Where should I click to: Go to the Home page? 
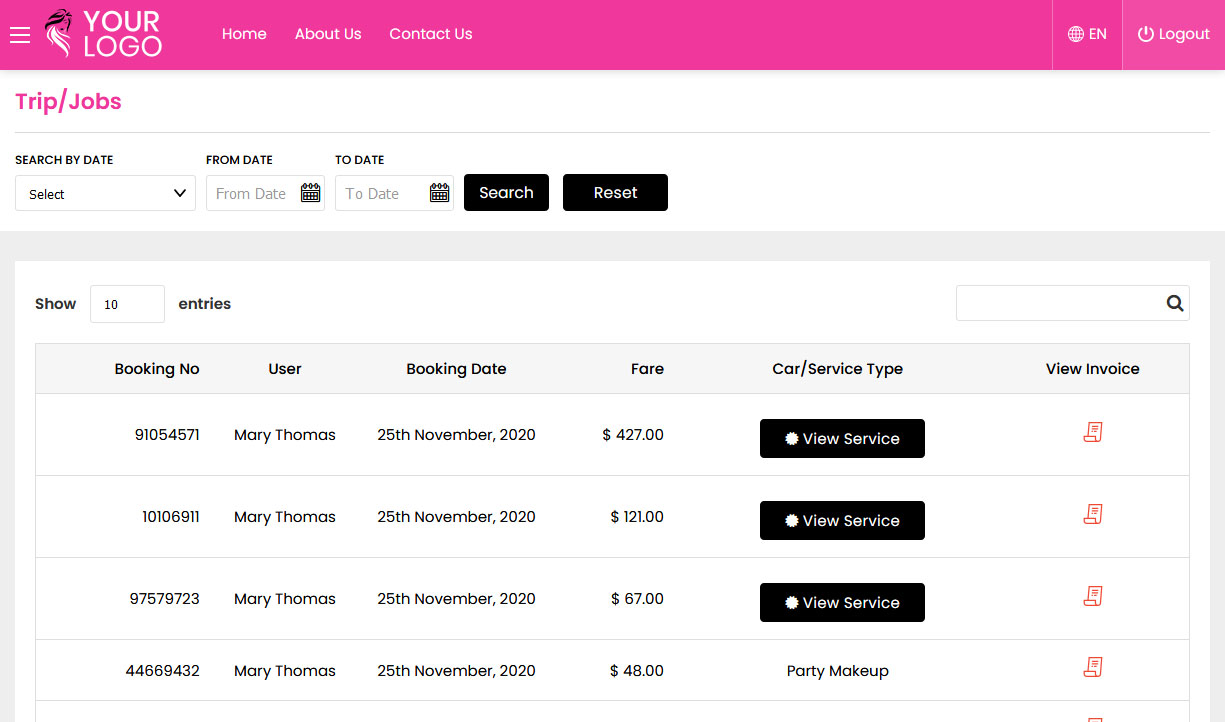244,34
